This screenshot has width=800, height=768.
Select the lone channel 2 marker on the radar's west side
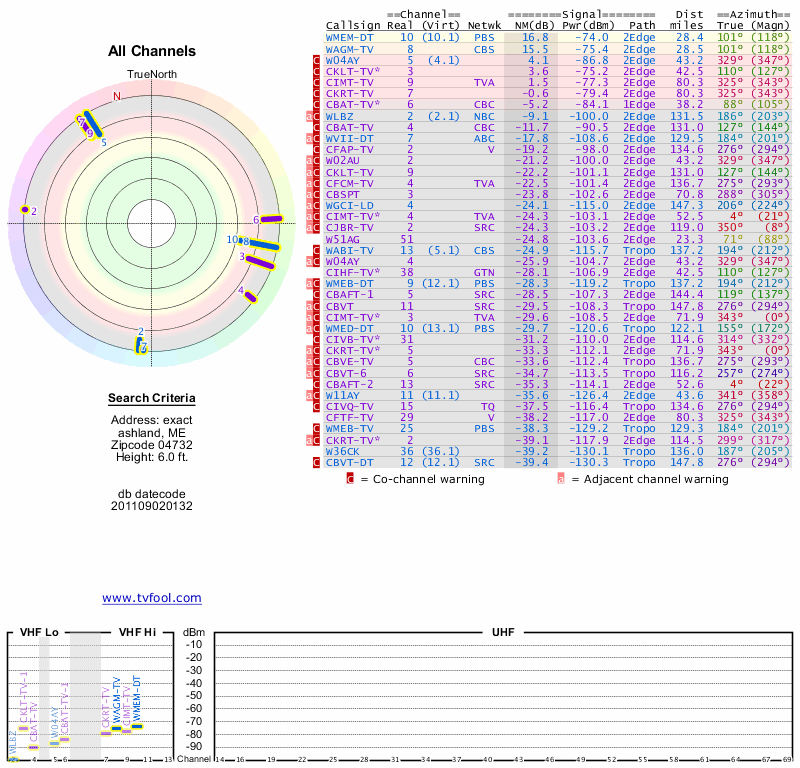[x=25, y=210]
